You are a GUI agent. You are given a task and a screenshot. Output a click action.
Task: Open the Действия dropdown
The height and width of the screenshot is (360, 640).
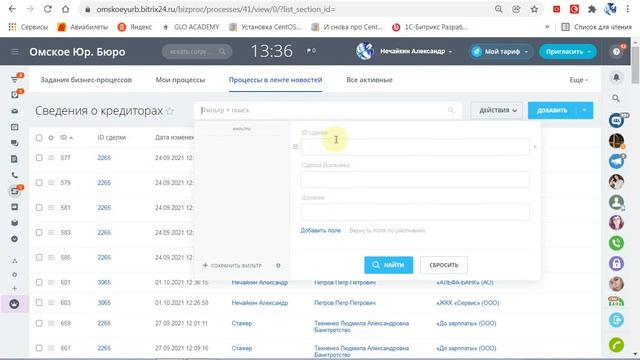pyautogui.click(x=496, y=110)
